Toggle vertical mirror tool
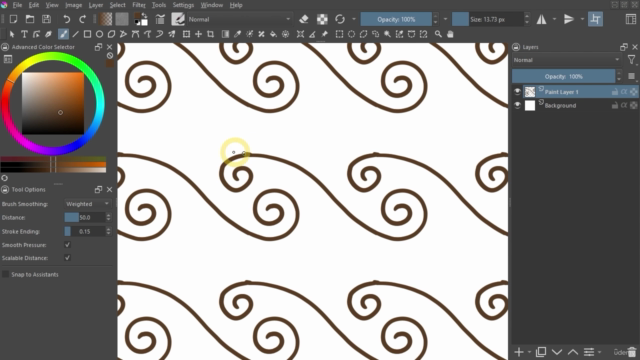The width and height of the screenshot is (640, 360). pyautogui.click(x=569, y=19)
